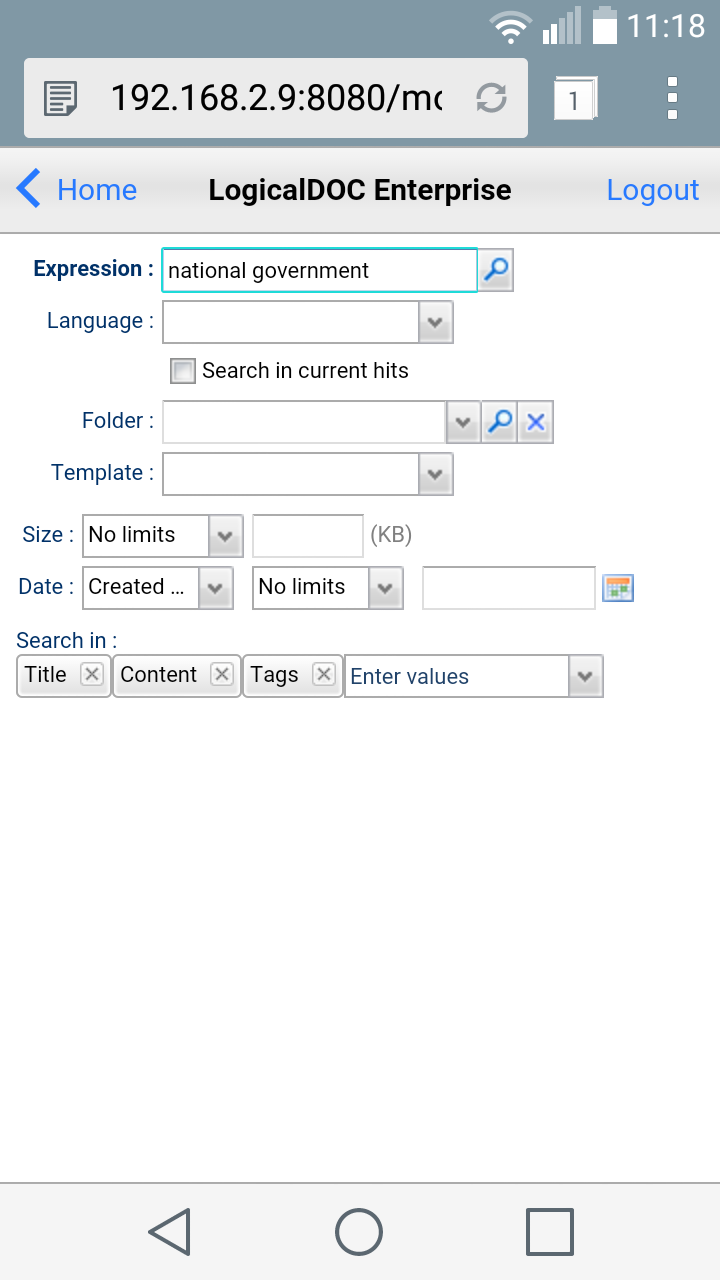Click the empty Date value field
Image resolution: width=720 pixels, height=1280 pixels.
[509, 588]
